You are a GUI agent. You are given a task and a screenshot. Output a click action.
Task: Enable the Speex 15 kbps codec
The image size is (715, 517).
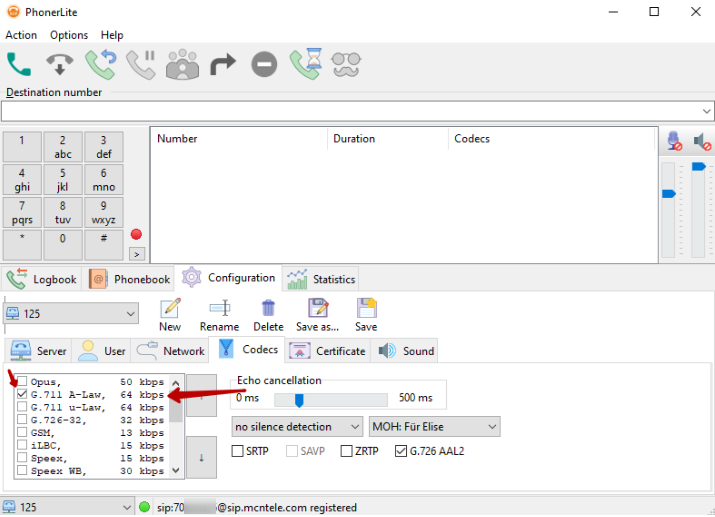22,458
